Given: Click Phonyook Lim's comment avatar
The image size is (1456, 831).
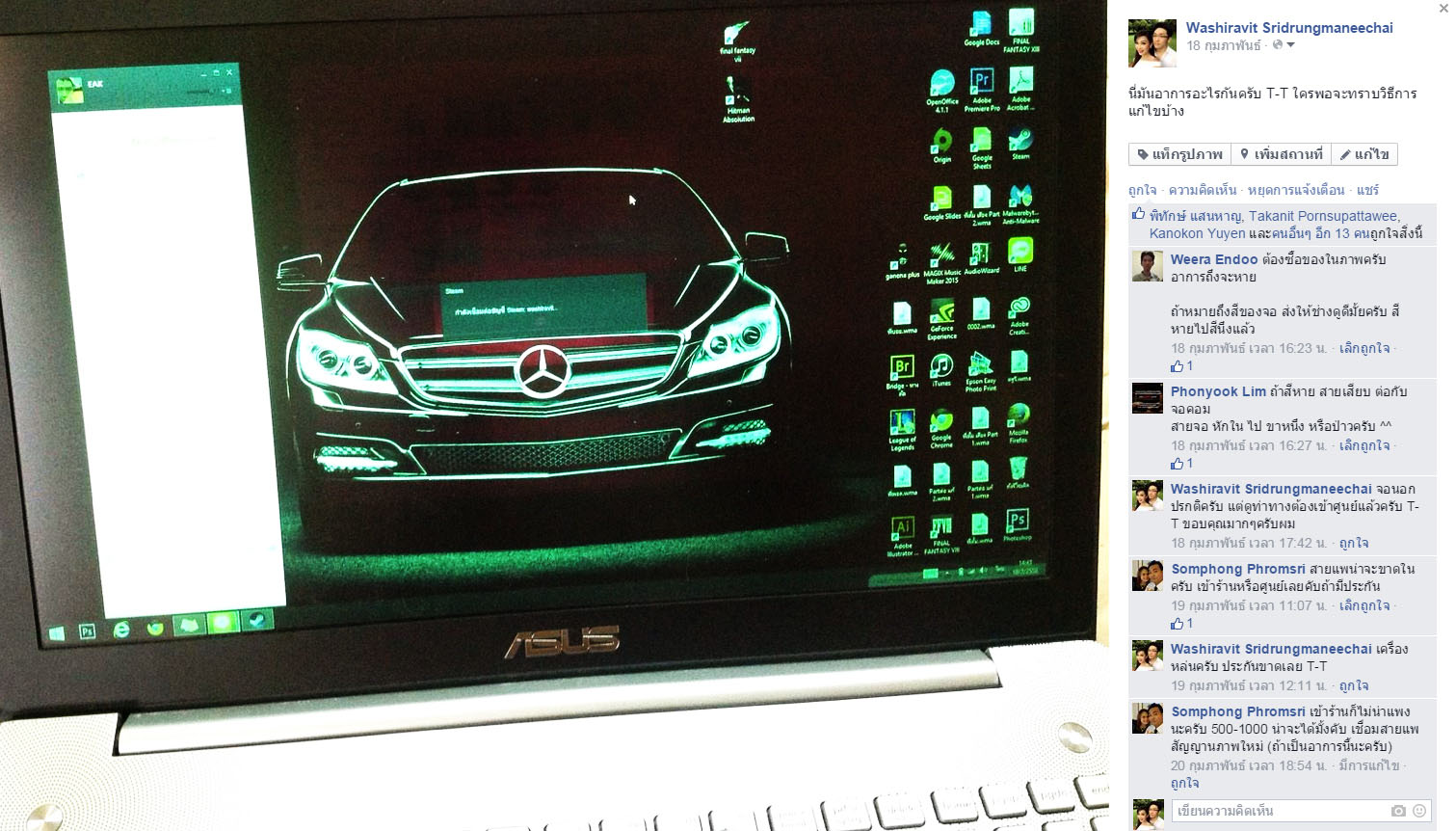Looking at the screenshot, I should tap(1148, 398).
